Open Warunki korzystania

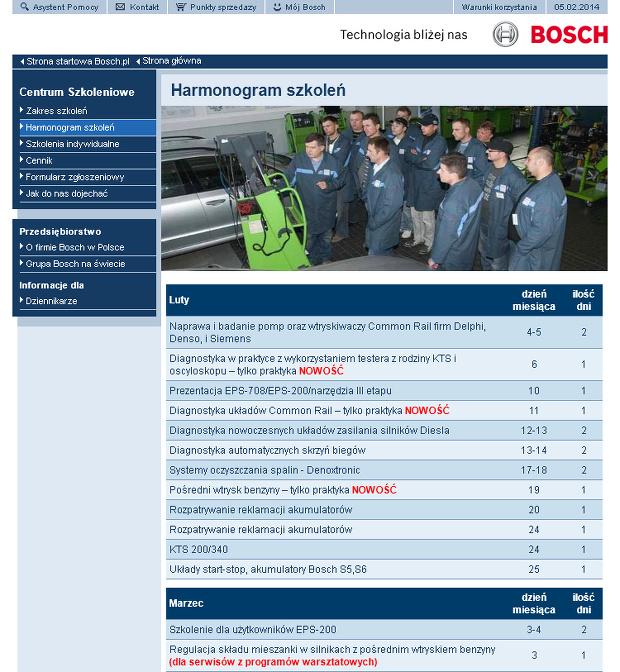(499, 7)
